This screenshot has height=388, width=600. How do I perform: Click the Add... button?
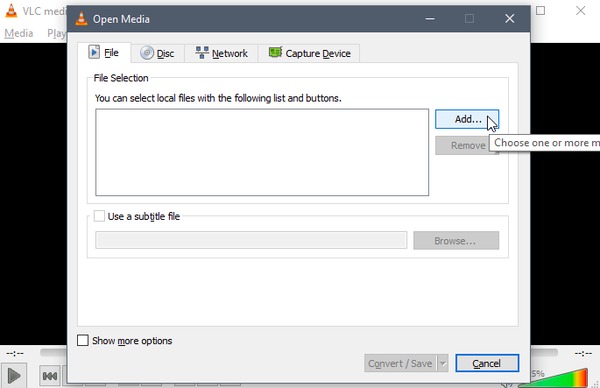(467, 119)
